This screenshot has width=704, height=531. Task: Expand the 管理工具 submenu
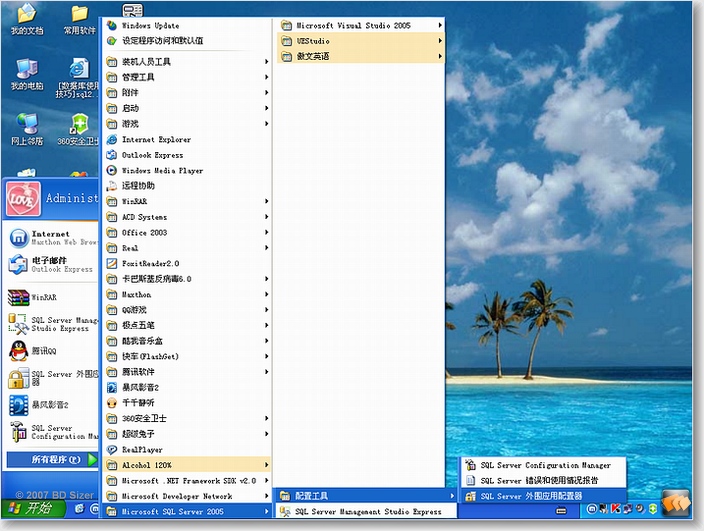[x=138, y=77]
